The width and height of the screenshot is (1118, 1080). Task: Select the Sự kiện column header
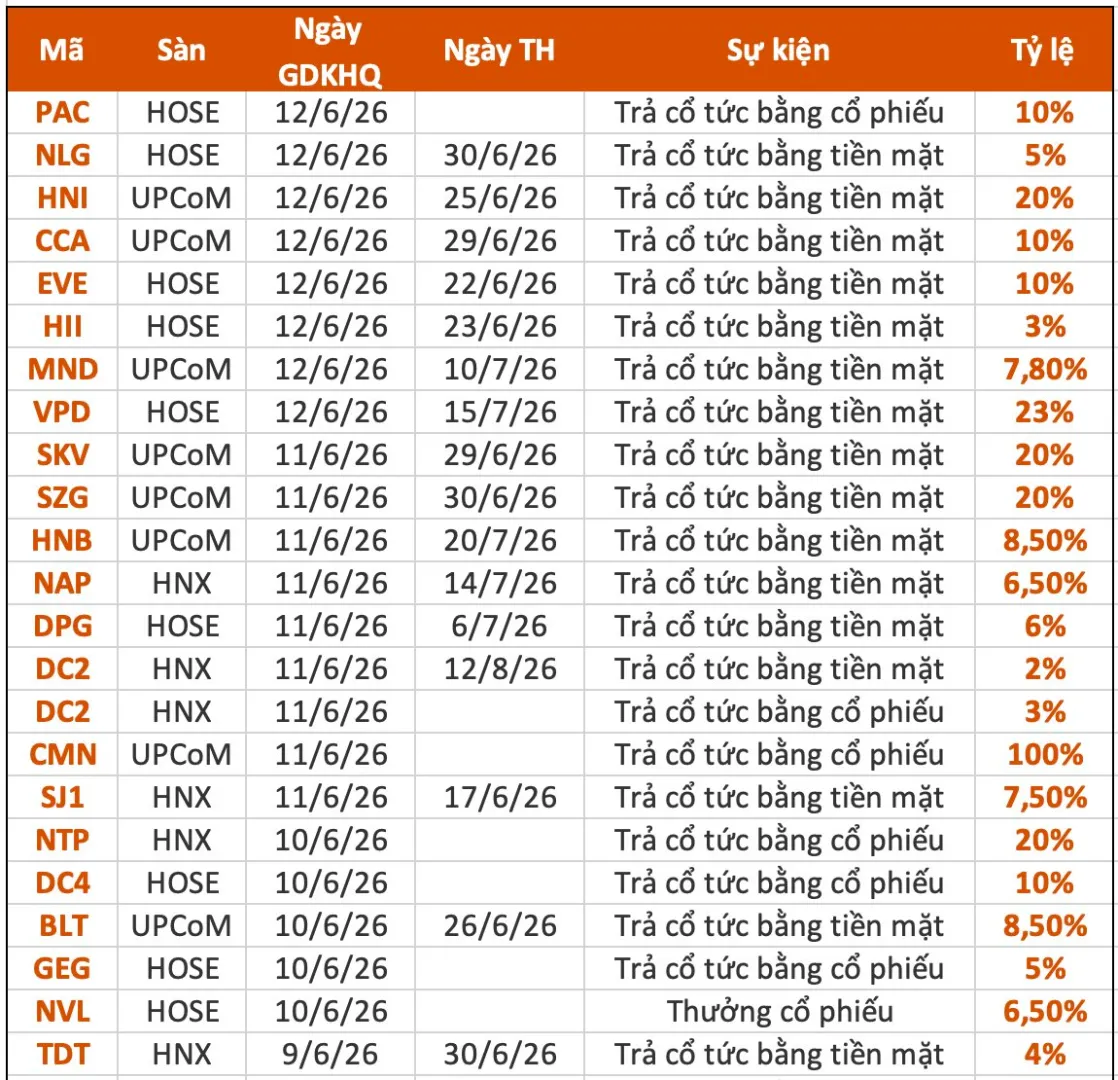pyautogui.click(x=779, y=50)
